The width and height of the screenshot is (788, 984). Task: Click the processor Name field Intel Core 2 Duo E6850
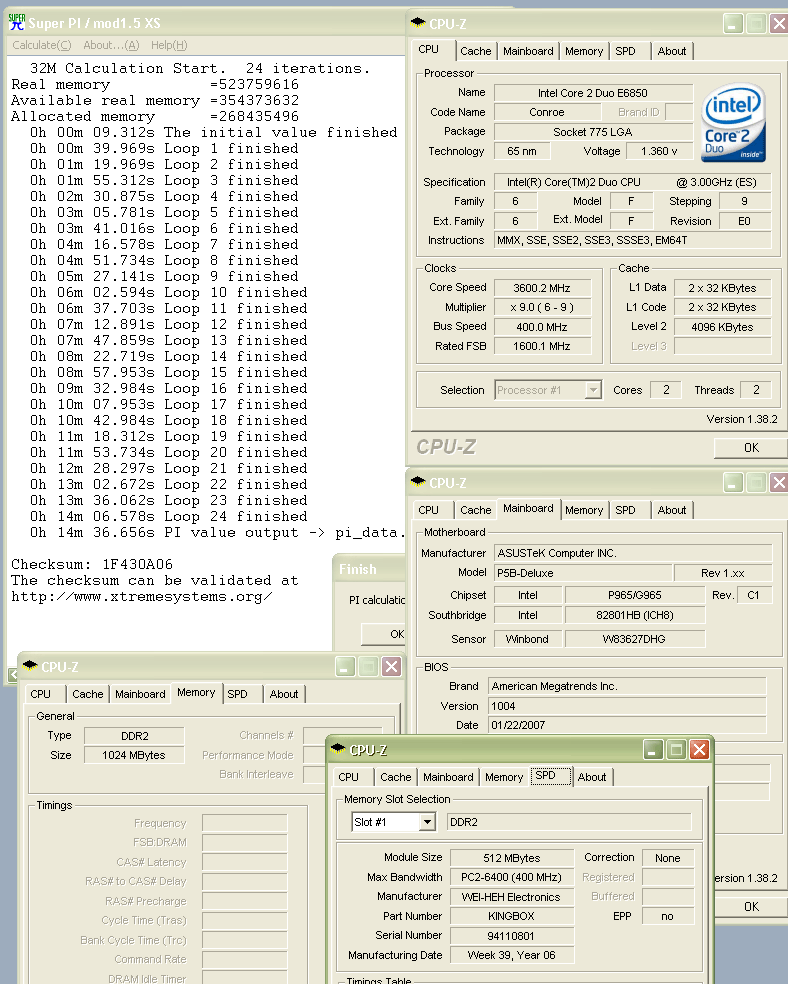(x=593, y=93)
